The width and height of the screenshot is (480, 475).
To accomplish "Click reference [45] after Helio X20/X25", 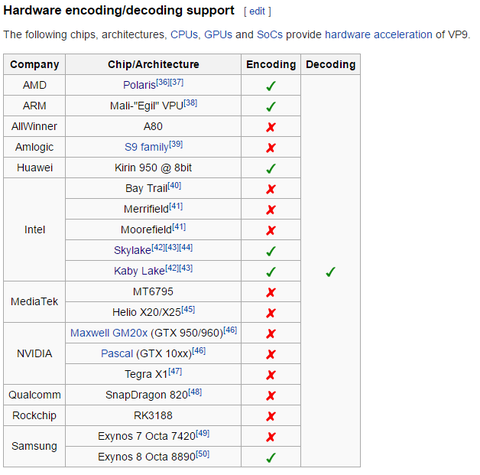I will click(x=188, y=309).
